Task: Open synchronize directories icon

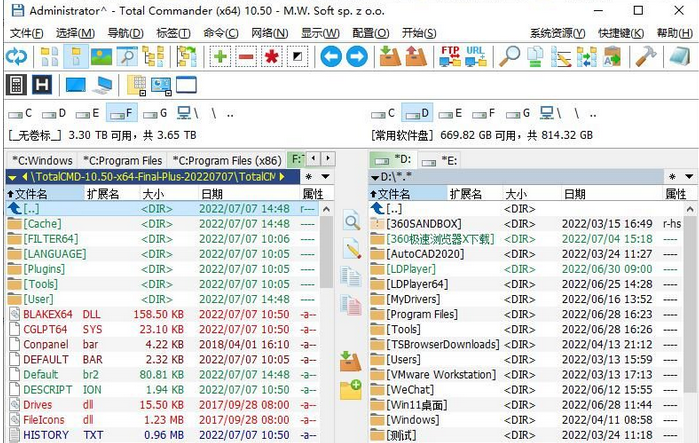Action: tap(587, 57)
